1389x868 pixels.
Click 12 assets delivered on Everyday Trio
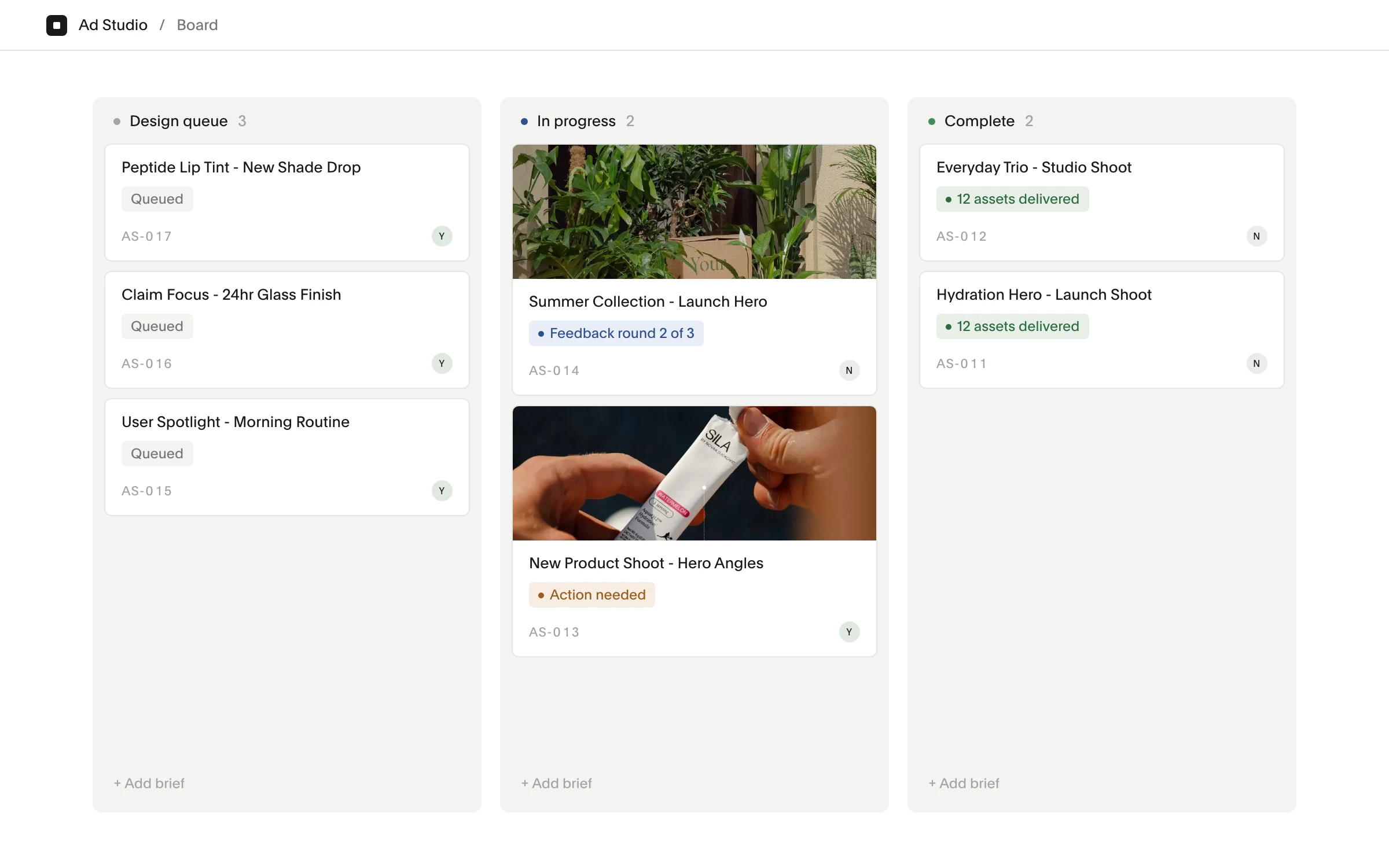click(x=1013, y=199)
